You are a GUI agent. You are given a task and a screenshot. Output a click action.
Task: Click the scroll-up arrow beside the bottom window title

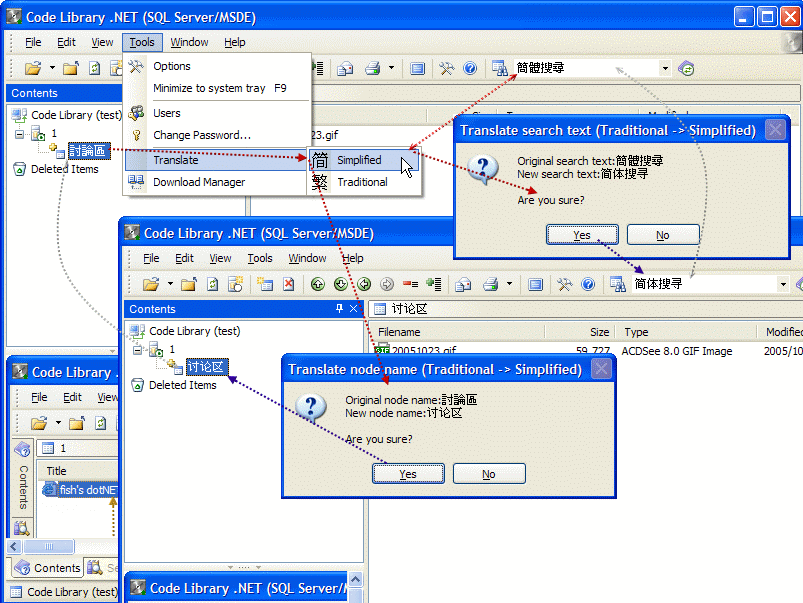[x=355, y=579]
